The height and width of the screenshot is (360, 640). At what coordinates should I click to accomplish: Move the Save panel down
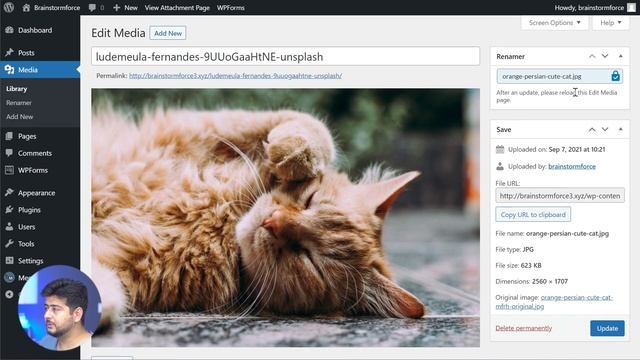[x=605, y=129]
